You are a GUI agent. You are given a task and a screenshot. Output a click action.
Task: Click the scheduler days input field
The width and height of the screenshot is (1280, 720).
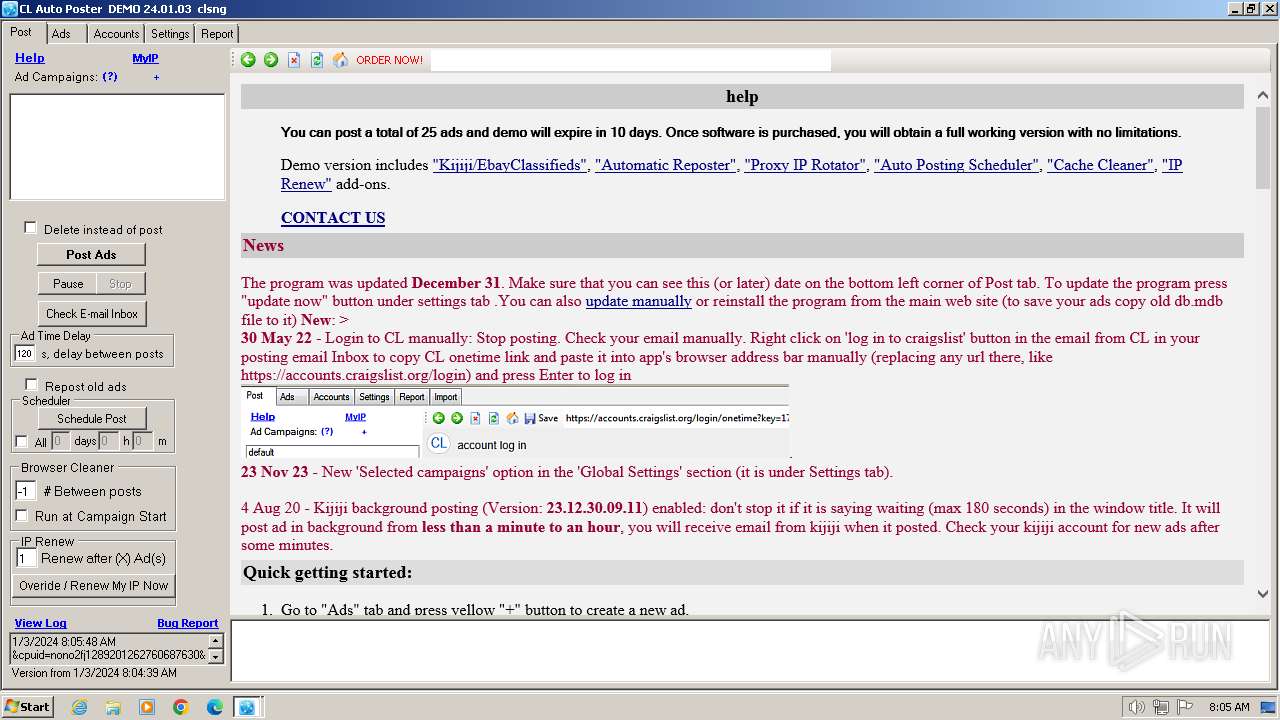[61, 441]
